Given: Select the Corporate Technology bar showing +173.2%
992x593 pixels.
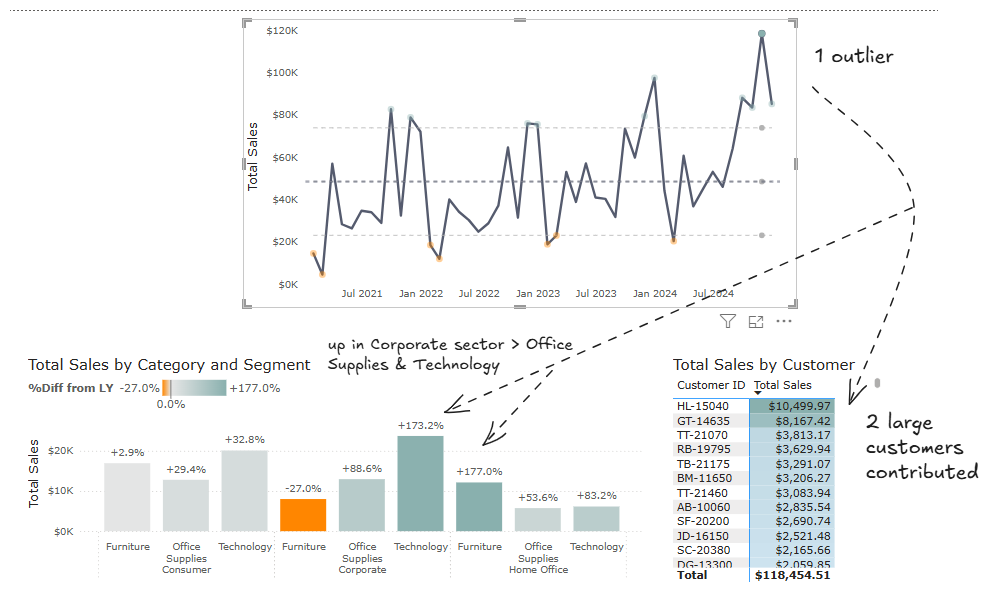Looking at the screenshot, I should [x=420, y=483].
